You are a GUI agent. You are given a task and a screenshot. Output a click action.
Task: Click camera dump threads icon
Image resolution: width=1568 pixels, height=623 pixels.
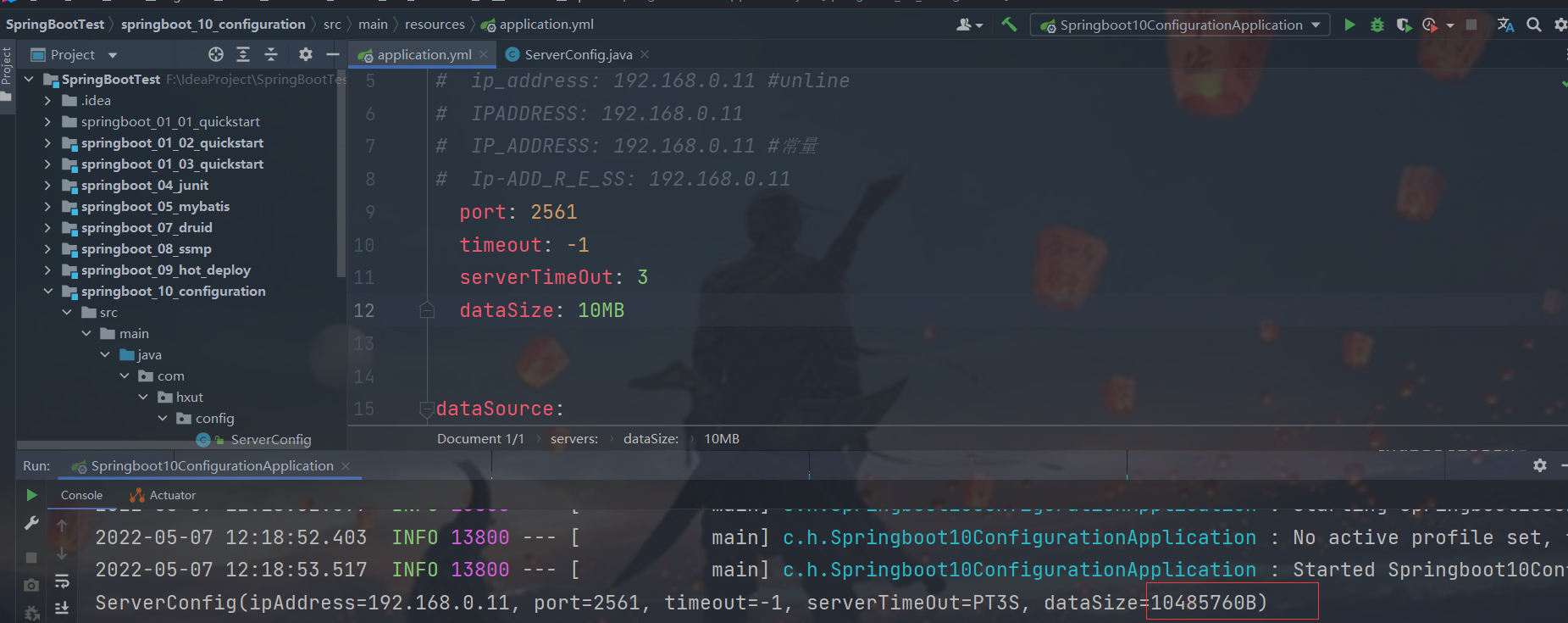[x=31, y=585]
